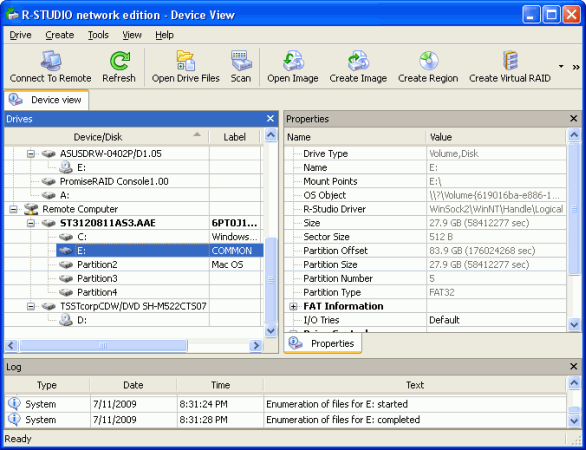Expand the FAT Information property group
Viewport: 586px width, 450px height.
(293, 306)
